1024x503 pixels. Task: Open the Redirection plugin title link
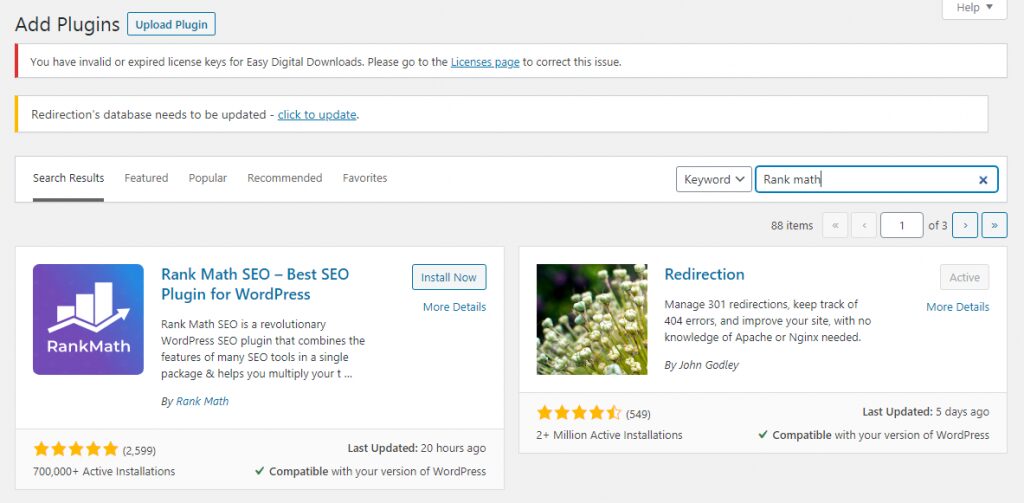704,274
